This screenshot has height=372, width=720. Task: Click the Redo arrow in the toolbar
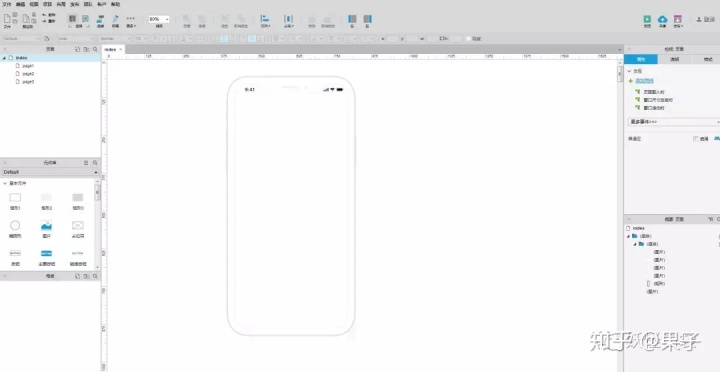click(x=45, y=21)
